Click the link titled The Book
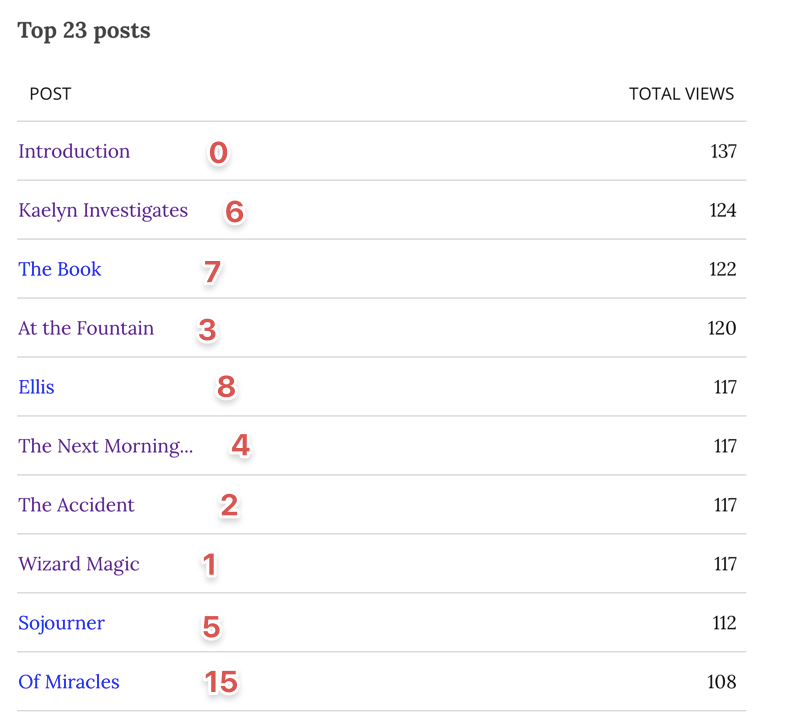Image resolution: width=805 pixels, height=712 pixels. click(x=60, y=270)
